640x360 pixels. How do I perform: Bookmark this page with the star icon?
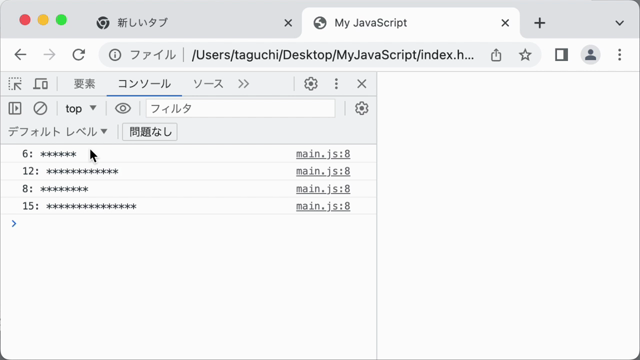coord(525,55)
